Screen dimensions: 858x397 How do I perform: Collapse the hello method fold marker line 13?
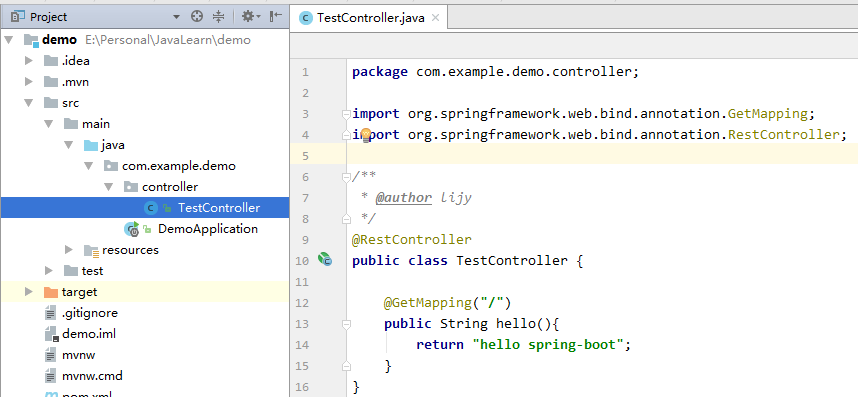(x=346, y=324)
